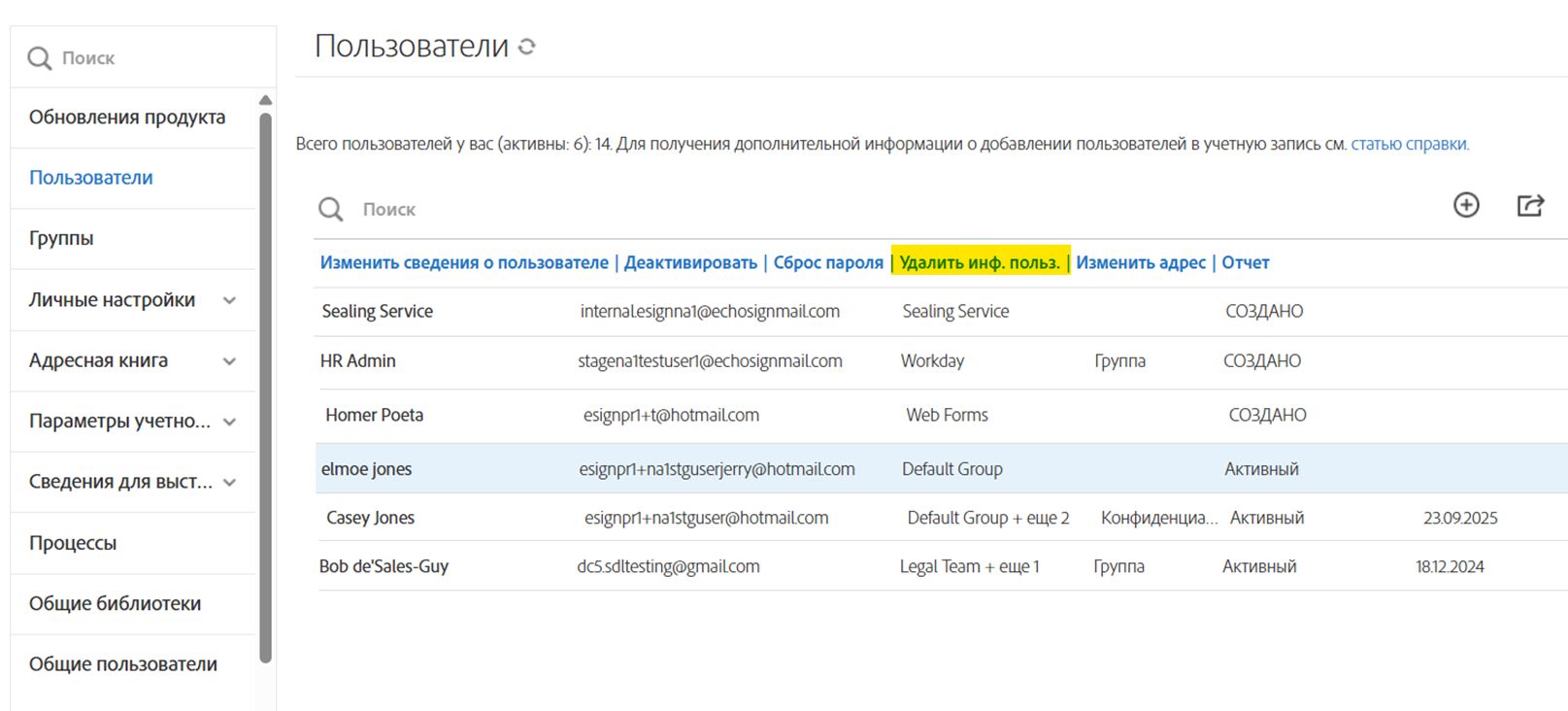Select the Casey Jones user row

click(370, 518)
